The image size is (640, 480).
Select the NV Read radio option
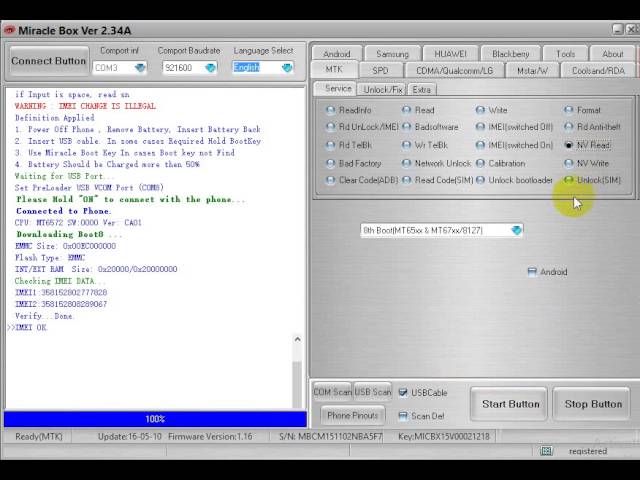(x=588, y=145)
